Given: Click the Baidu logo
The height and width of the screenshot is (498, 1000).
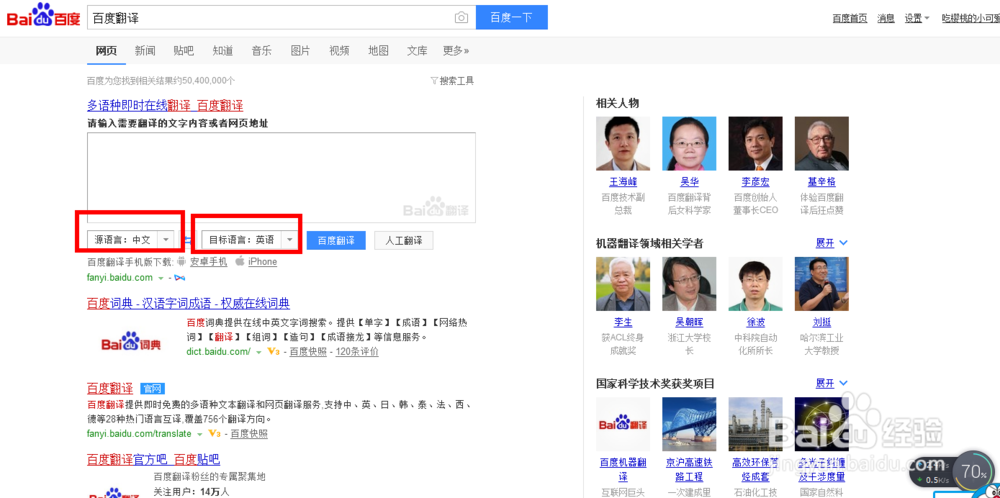Looking at the screenshot, I should click(x=43, y=15).
